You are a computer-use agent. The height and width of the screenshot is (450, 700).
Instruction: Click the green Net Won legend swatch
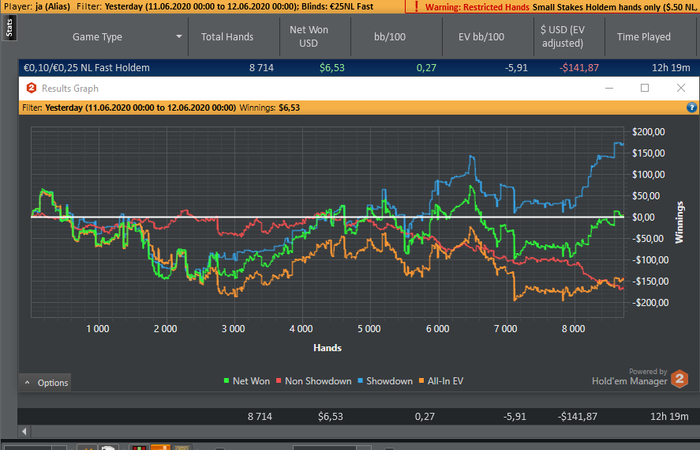click(226, 381)
